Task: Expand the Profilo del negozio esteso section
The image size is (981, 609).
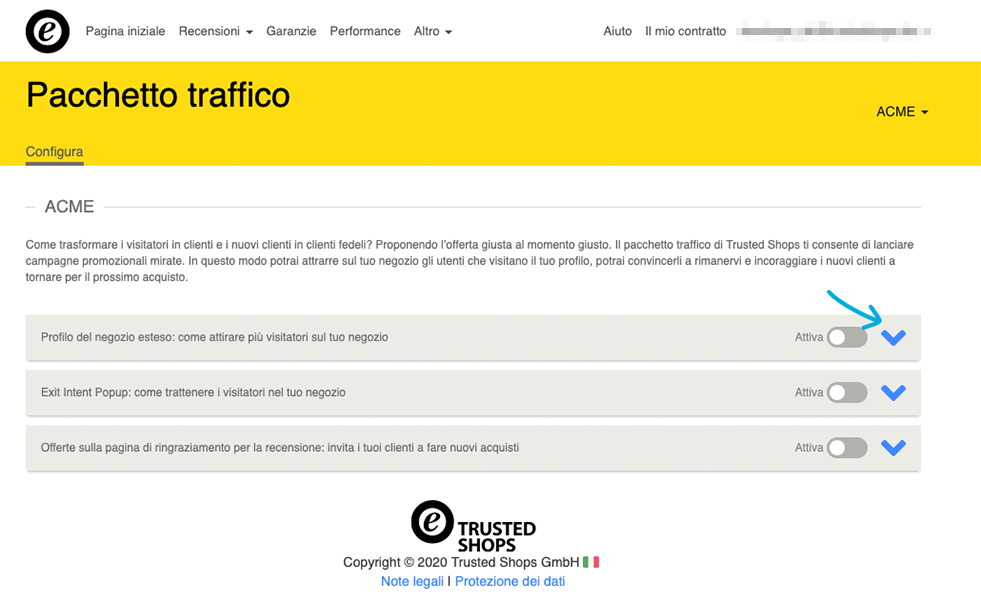Action: [x=893, y=337]
